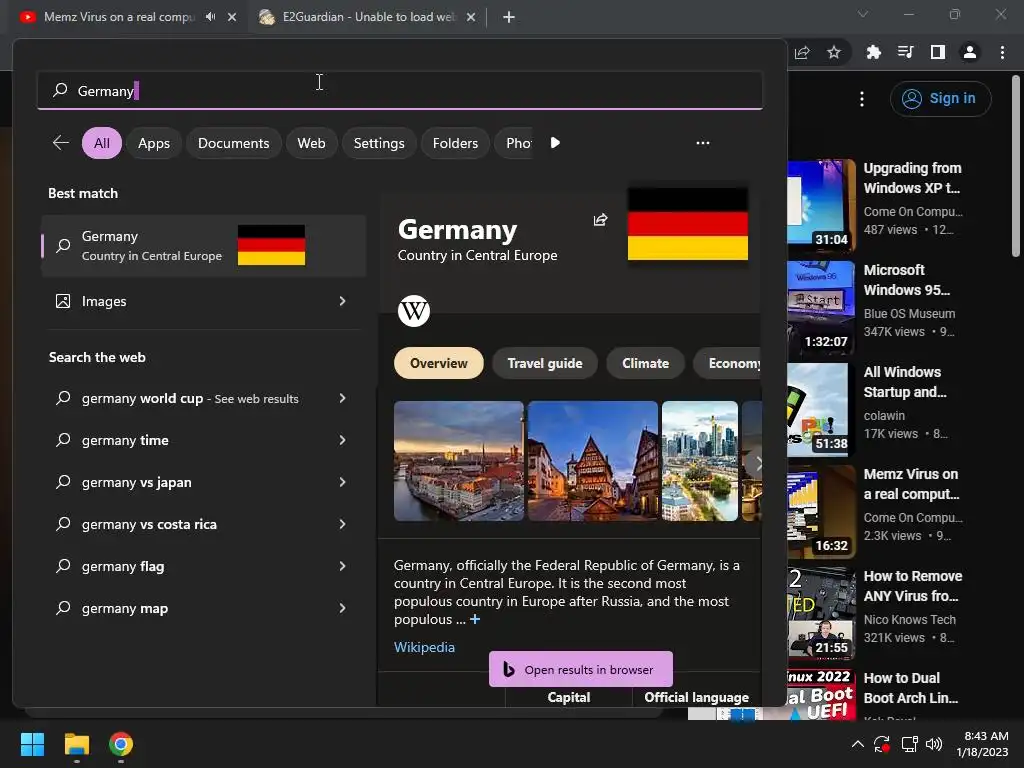This screenshot has width=1024, height=768.
Task: Click the search back arrow
Action: (61, 143)
